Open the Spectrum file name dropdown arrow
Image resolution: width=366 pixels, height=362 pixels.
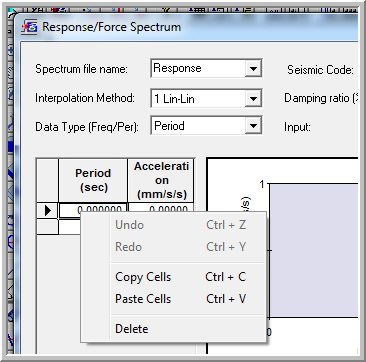point(253,69)
